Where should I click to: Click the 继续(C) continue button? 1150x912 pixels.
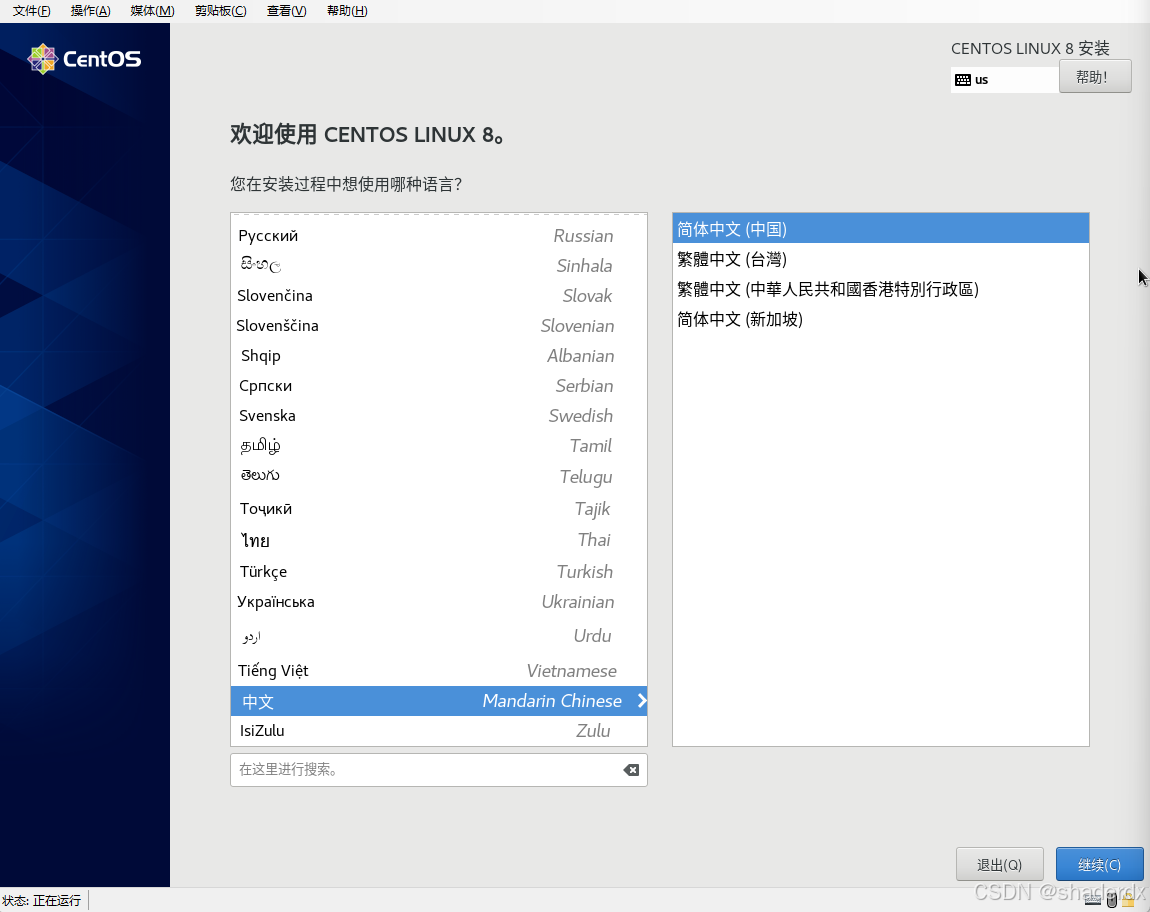[1099, 864]
